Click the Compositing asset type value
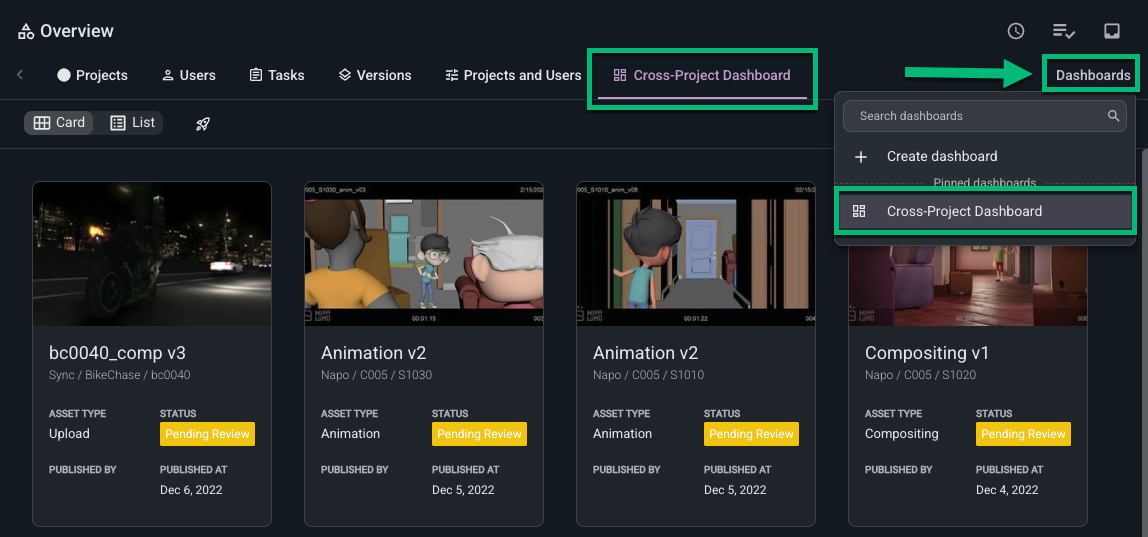Image resolution: width=1148 pixels, height=537 pixels. coord(901,434)
